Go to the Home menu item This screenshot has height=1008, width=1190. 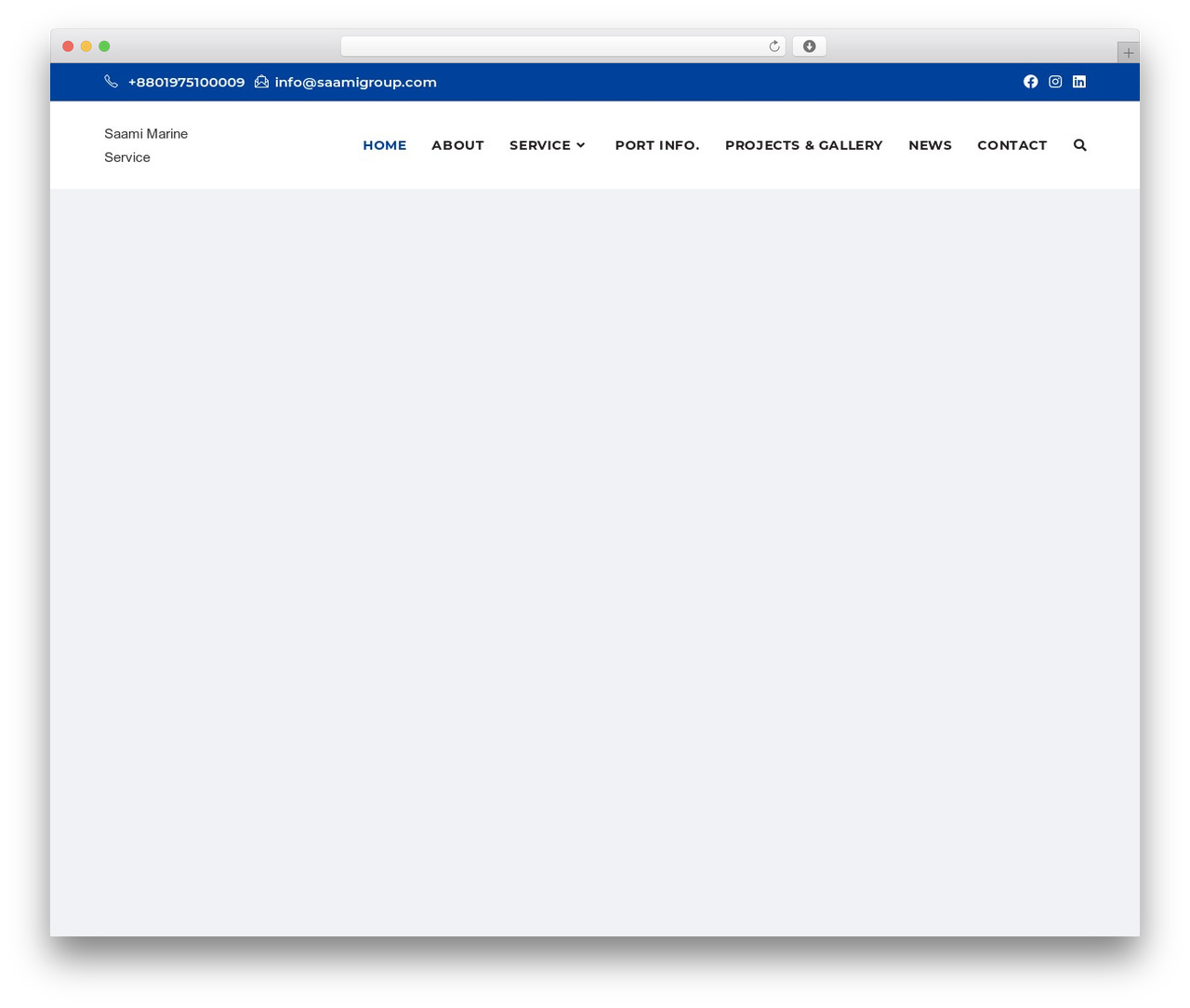(x=385, y=145)
